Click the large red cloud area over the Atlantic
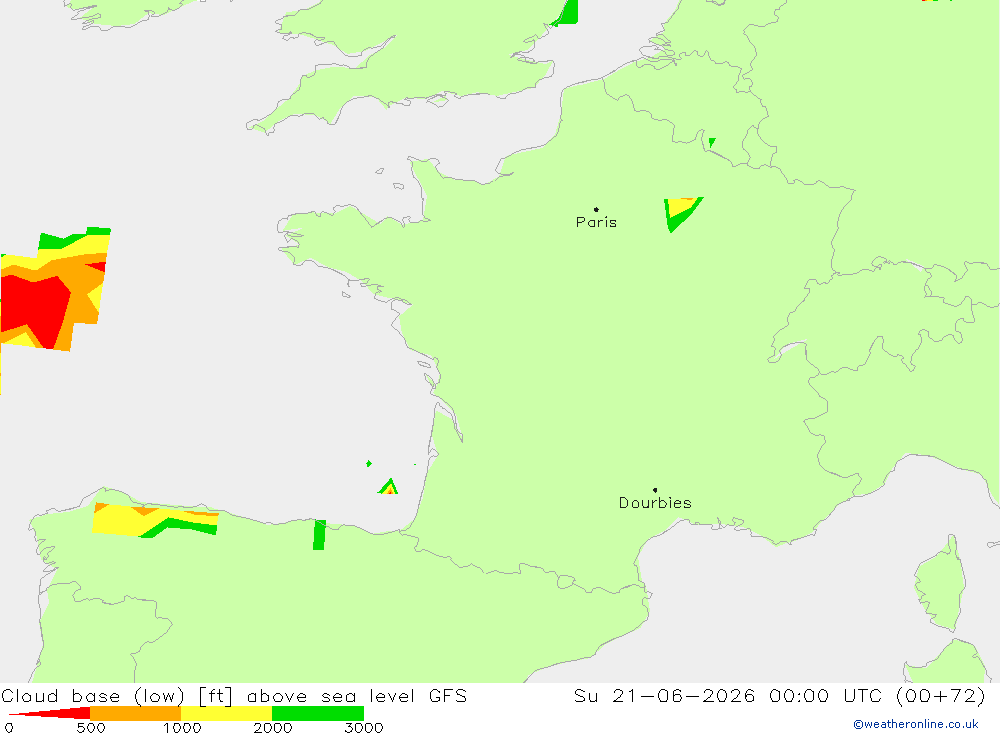Viewport: 1000px width, 733px height. pos(35,309)
